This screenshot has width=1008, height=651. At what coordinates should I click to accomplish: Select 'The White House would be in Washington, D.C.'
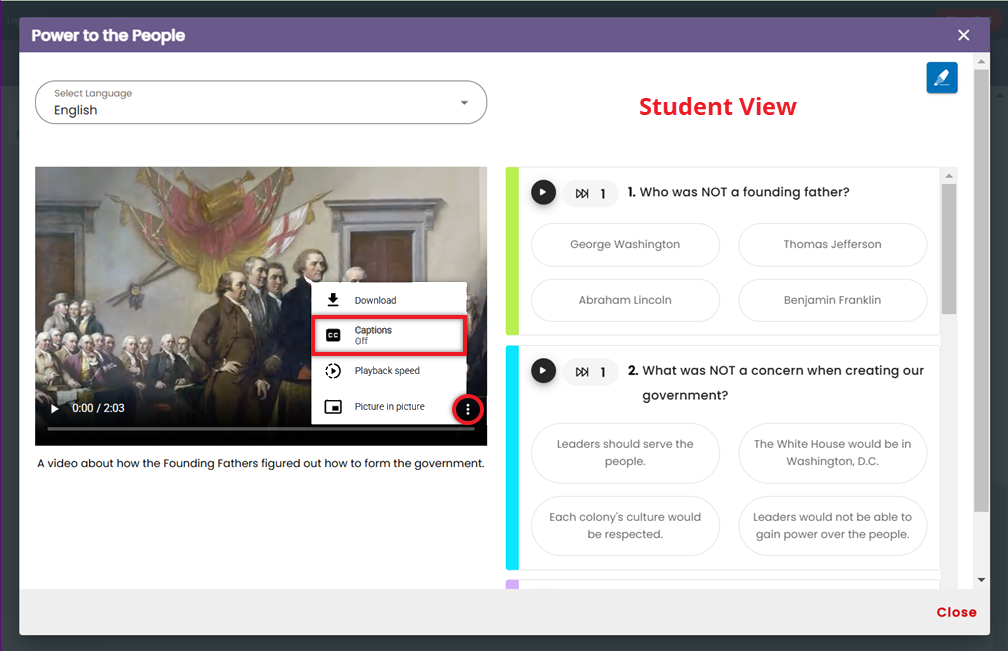[x=832, y=453]
